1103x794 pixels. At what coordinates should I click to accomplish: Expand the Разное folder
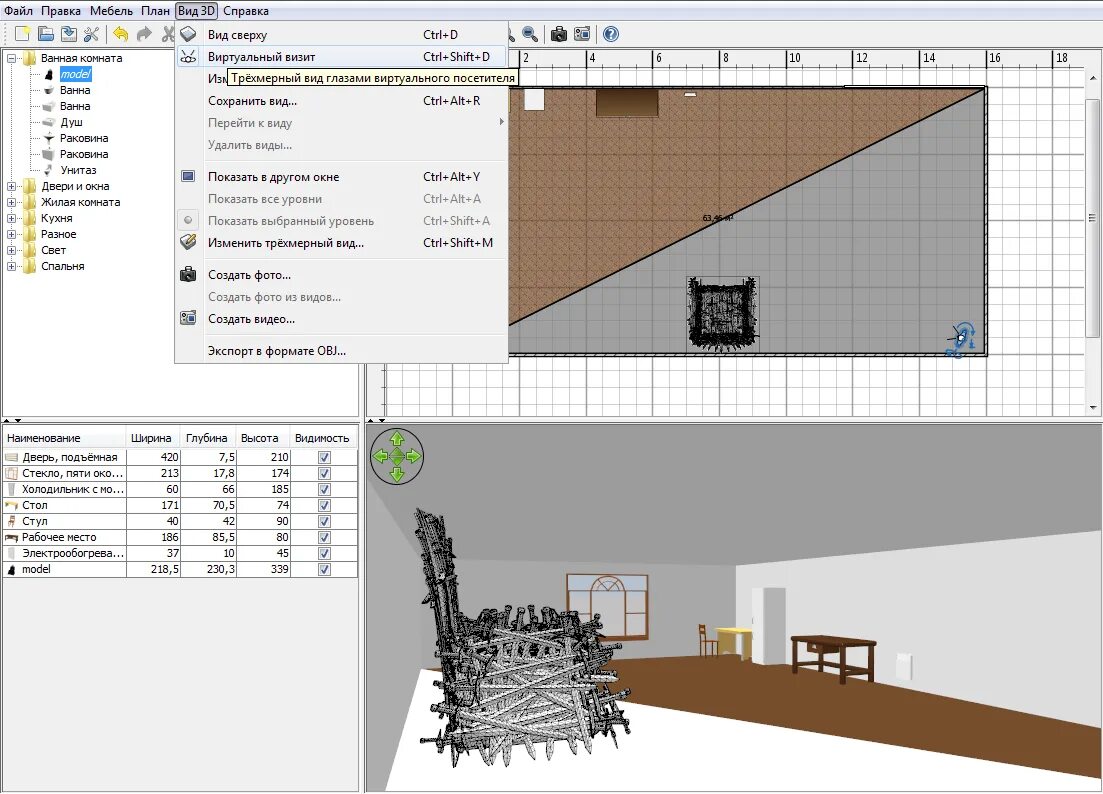pos(11,234)
